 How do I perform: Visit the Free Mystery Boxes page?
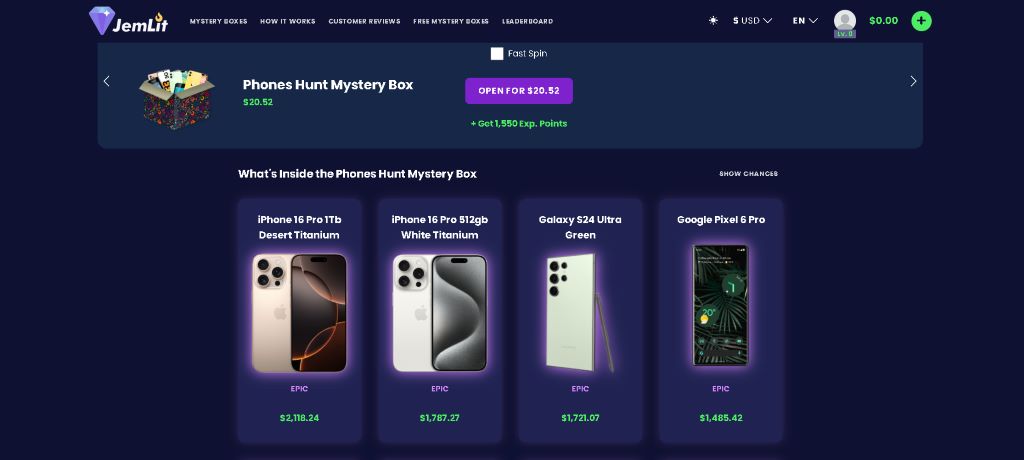tap(451, 22)
